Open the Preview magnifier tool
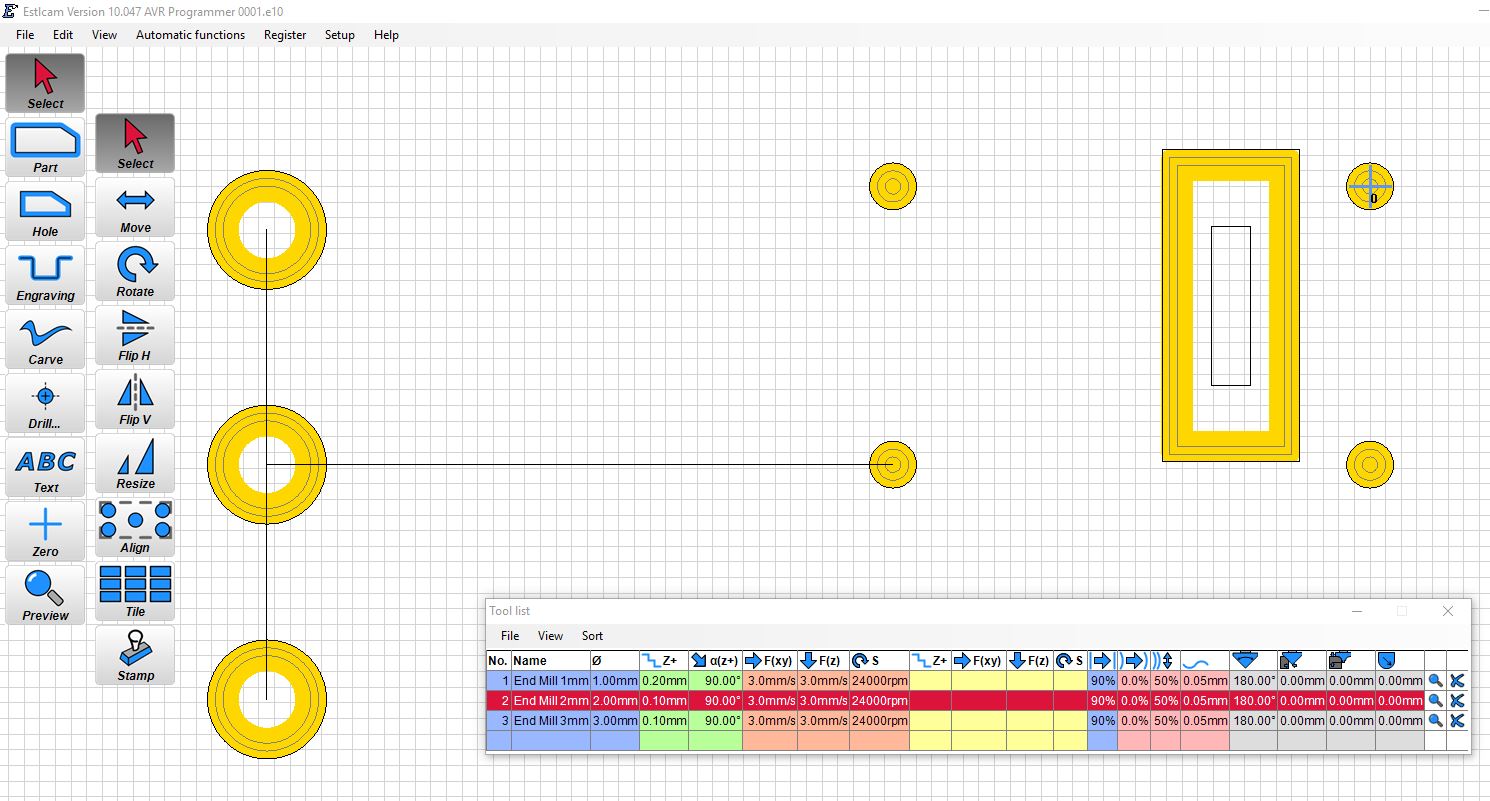 tap(45, 595)
